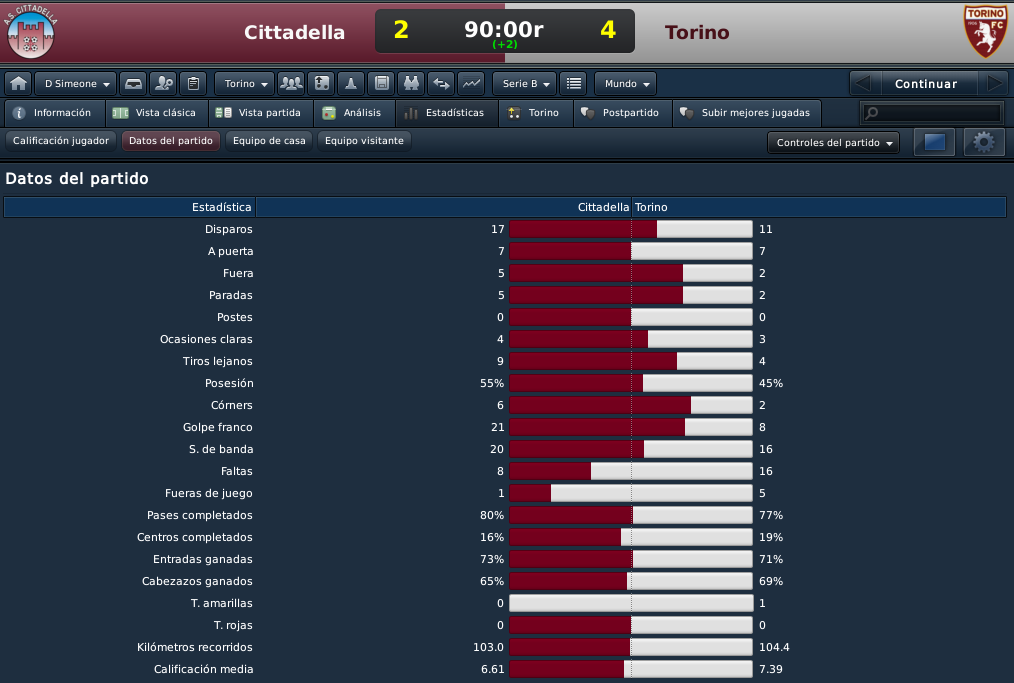Open the finances graph icon

click(x=471, y=83)
